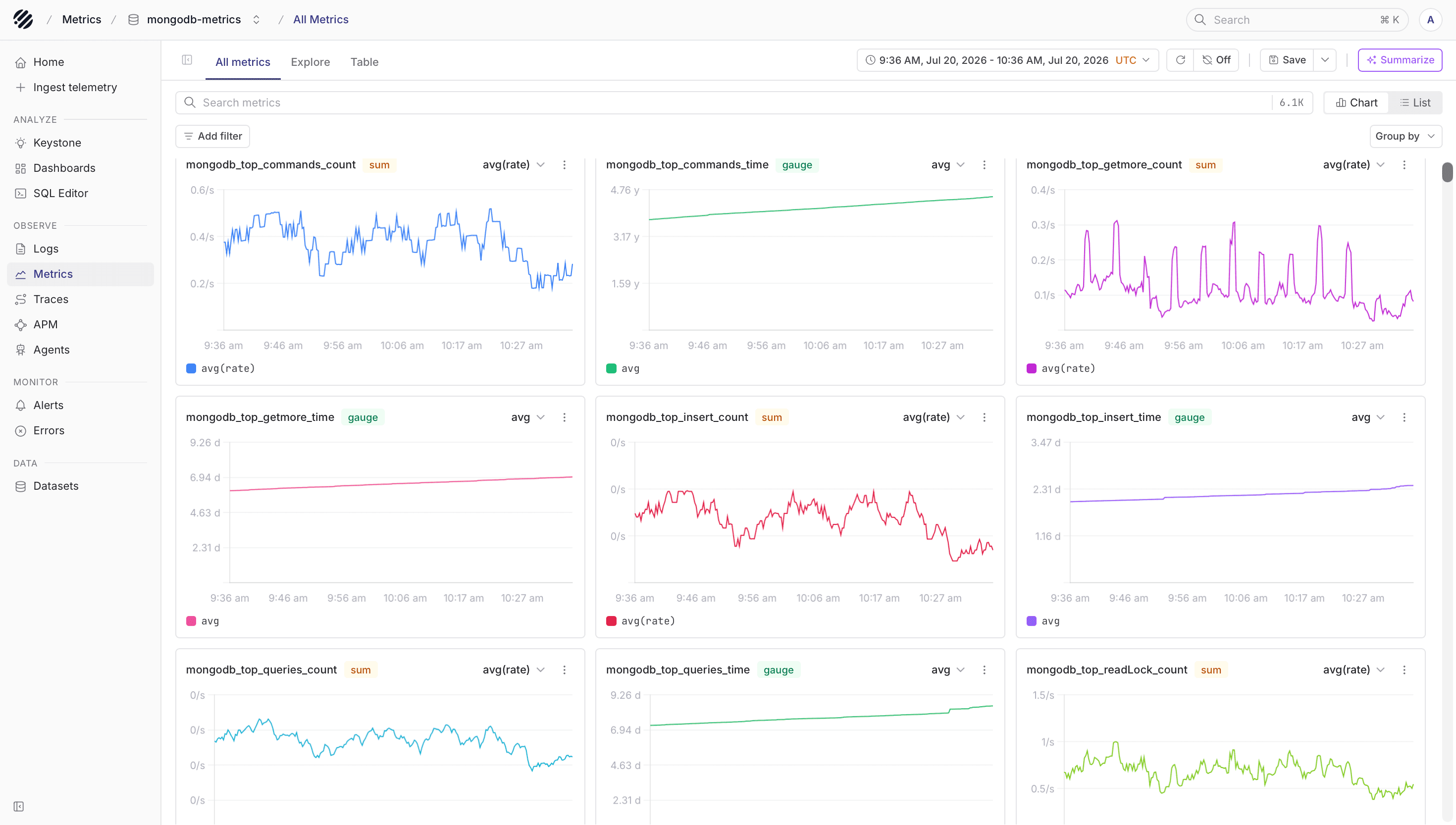The height and width of the screenshot is (825, 1456).
Task: Click the Summarize button
Action: point(1400,60)
